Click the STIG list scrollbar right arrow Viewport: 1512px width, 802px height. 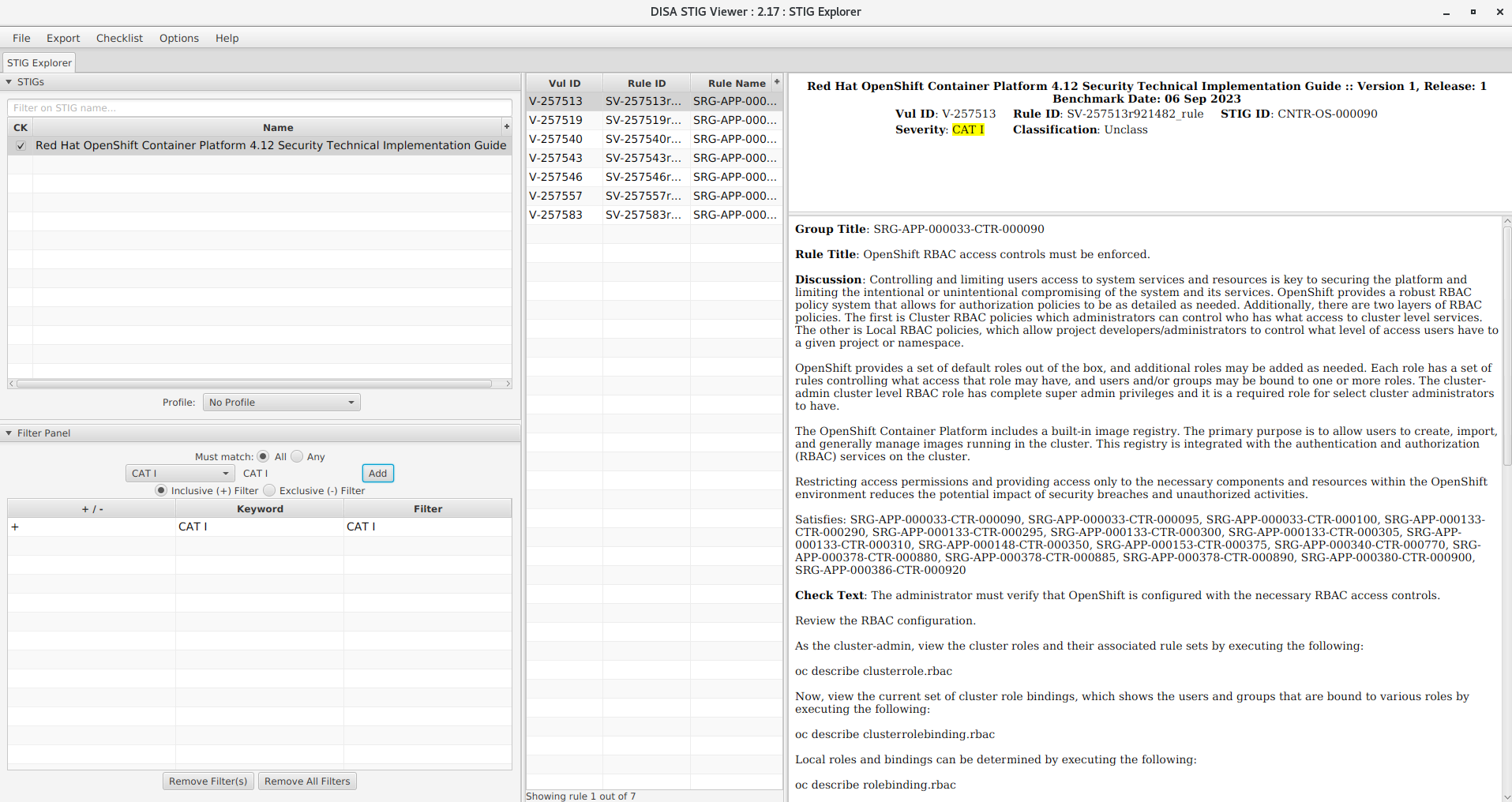[x=508, y=384]
